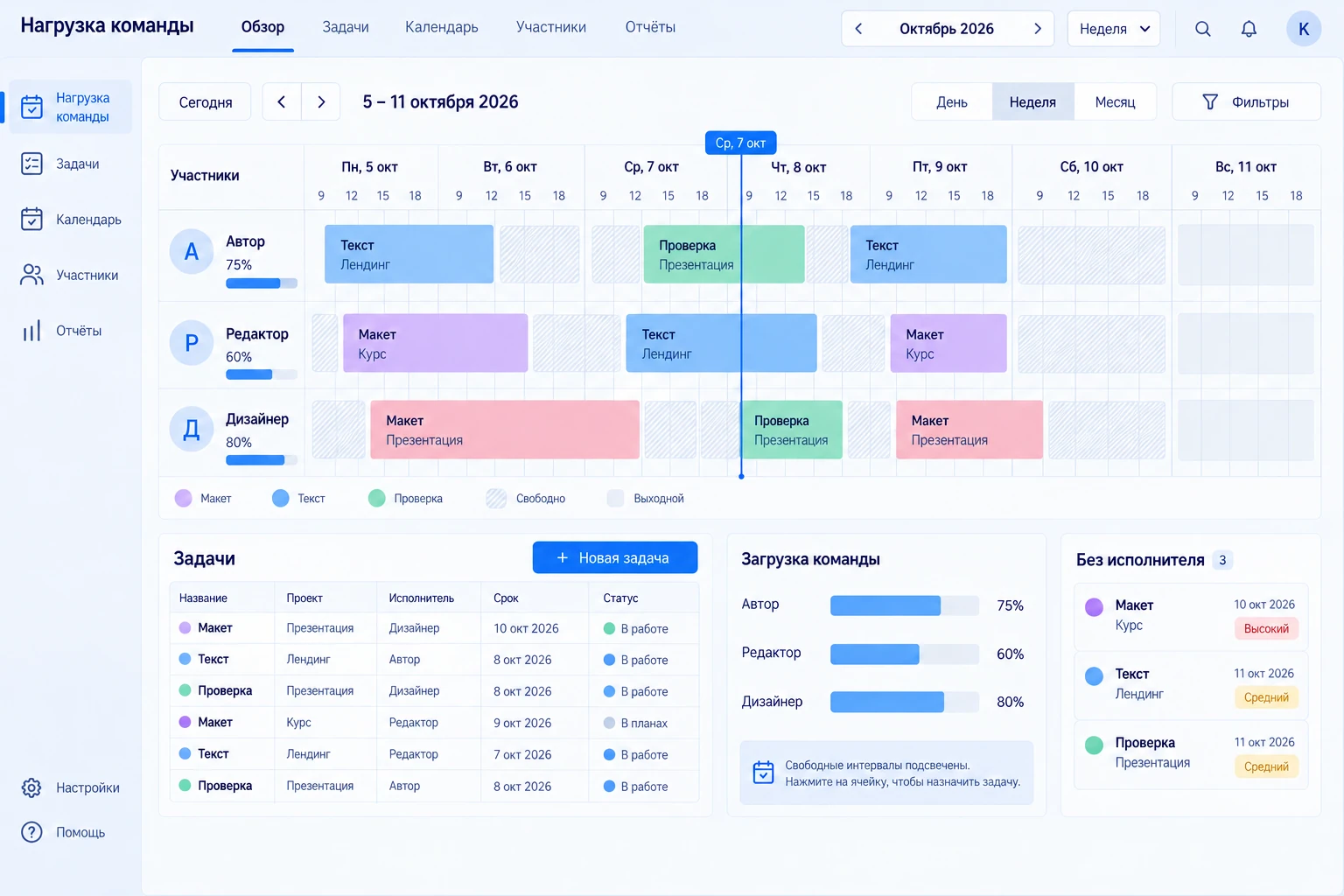Open the Фильтры button

1246,102
